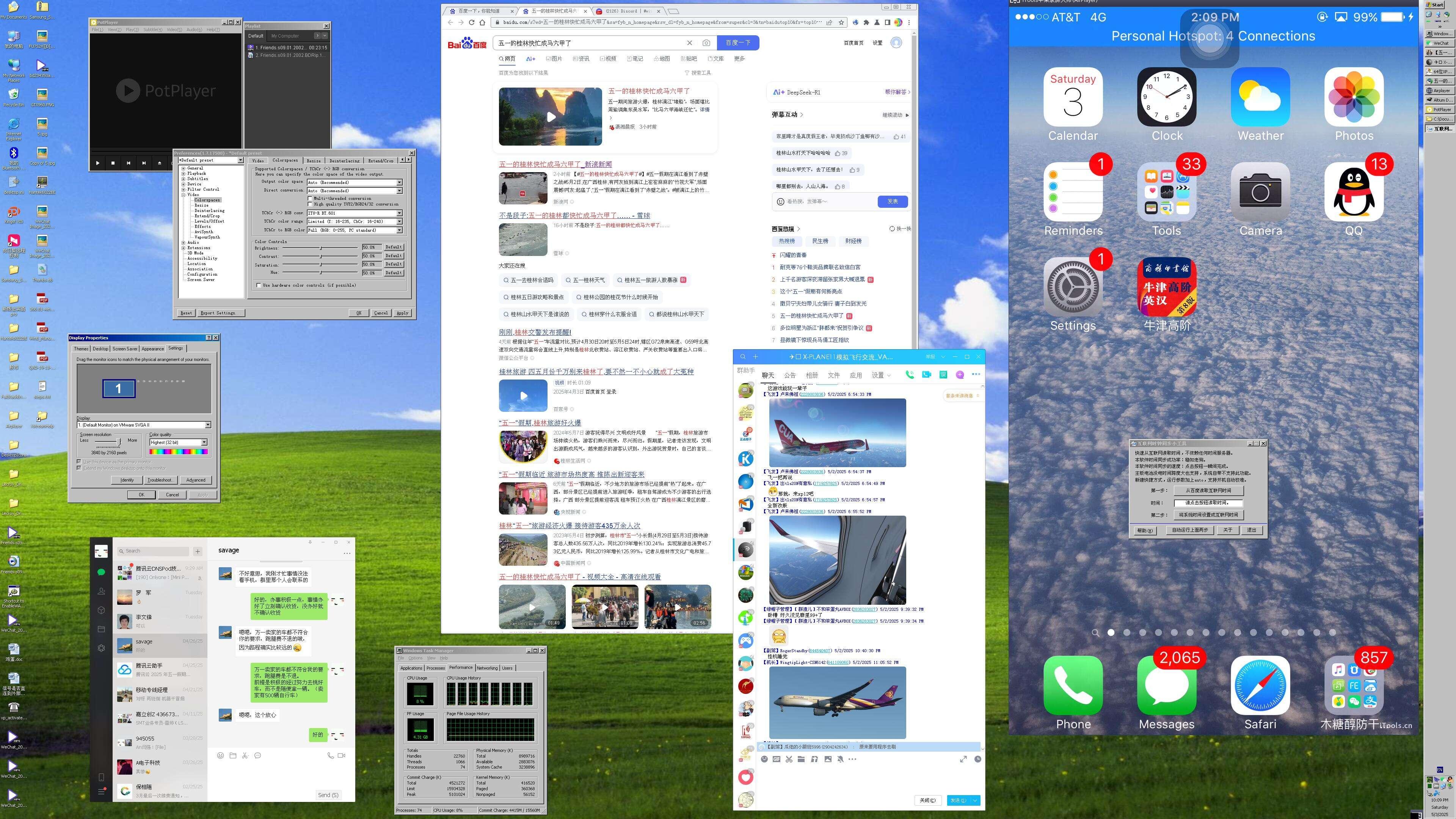Click the WeChat video call icon
This screenshot has width=1456, height=819.
(341, 755)
